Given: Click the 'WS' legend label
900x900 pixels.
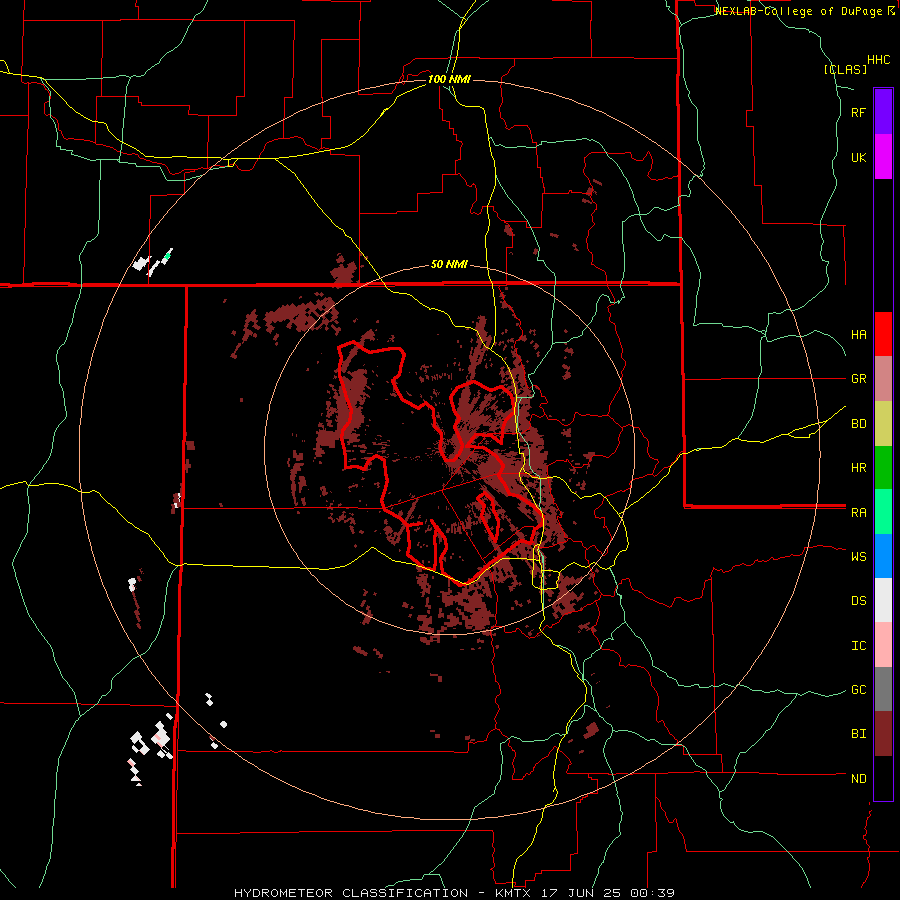Looking at the screenshot, I should [858, 557].
